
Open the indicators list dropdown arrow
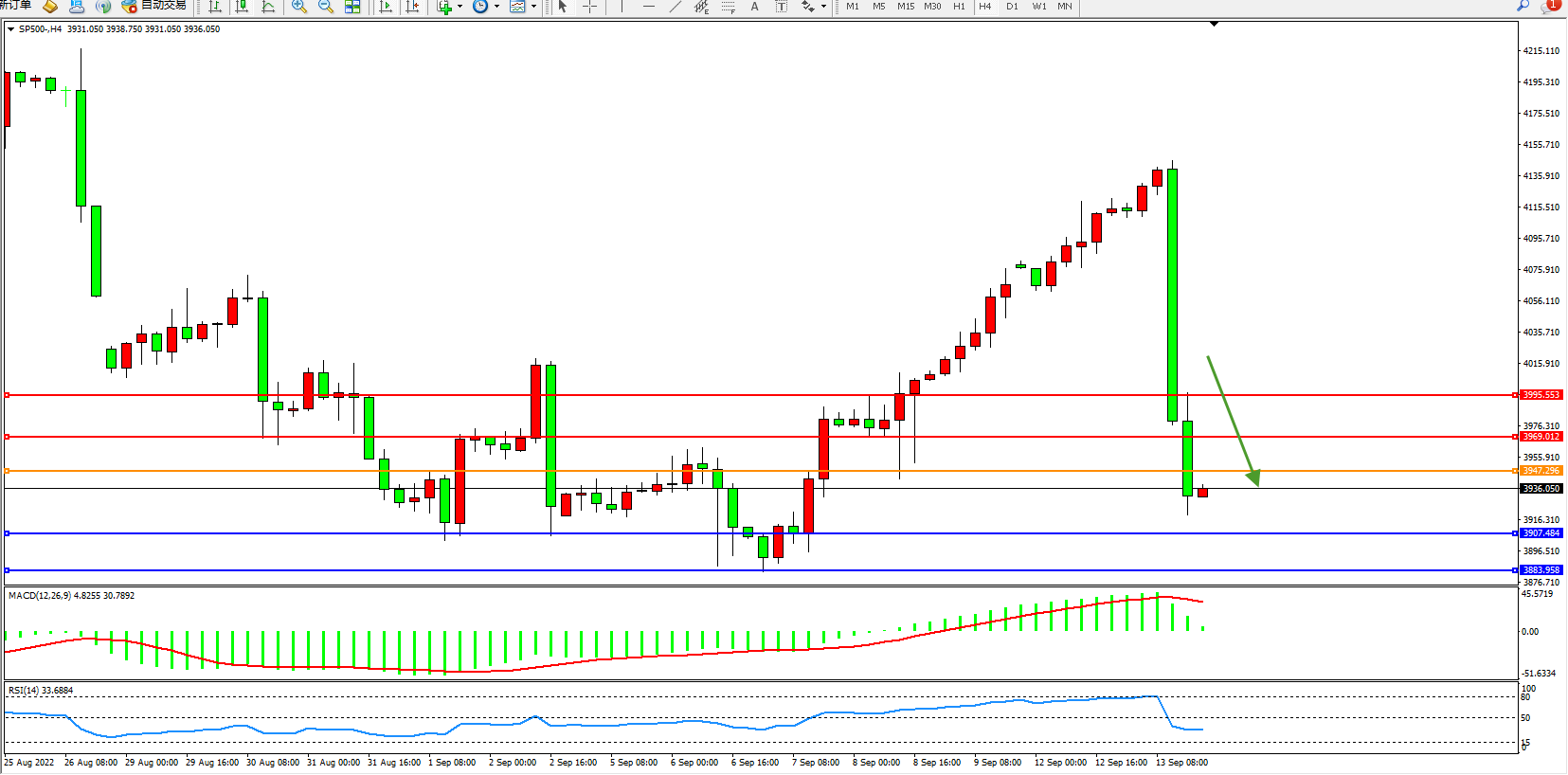[460, 7]
